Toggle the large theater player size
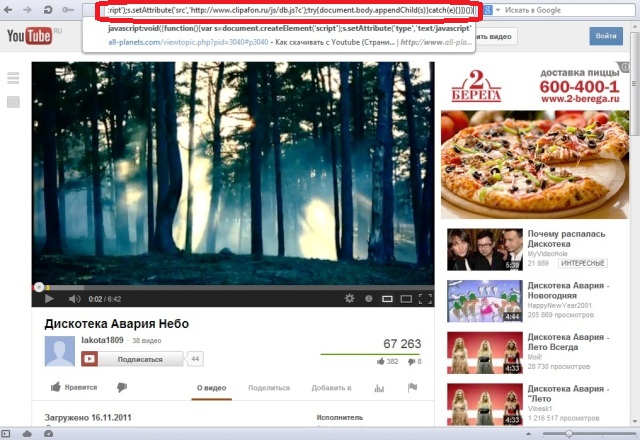The height and width of the screenshot is (440, 640). point(406,299)
